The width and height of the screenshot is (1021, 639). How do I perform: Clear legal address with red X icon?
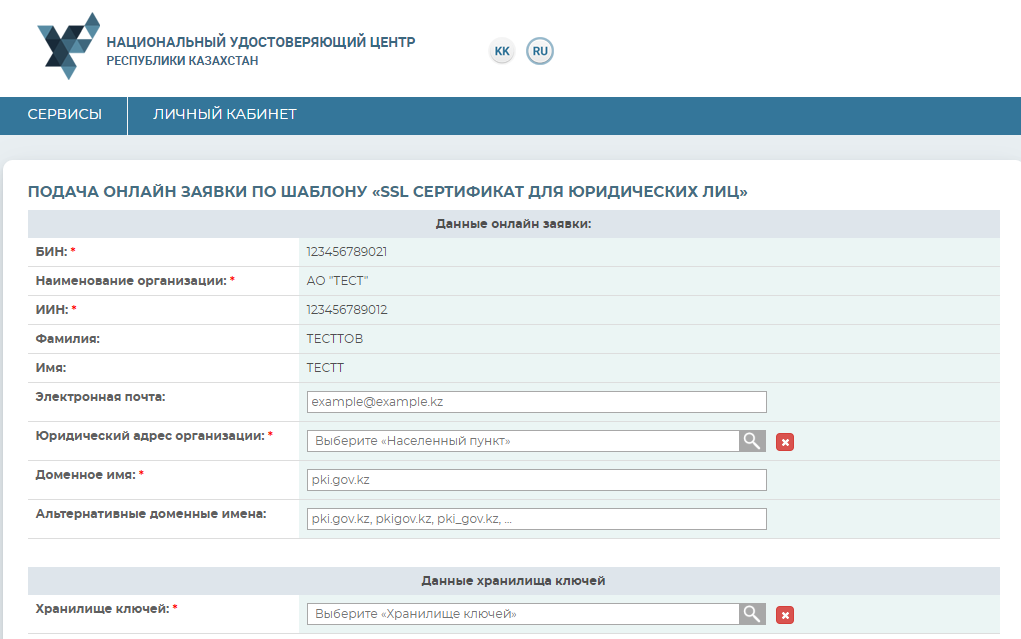pyautogui.click(x=785, y=442)
